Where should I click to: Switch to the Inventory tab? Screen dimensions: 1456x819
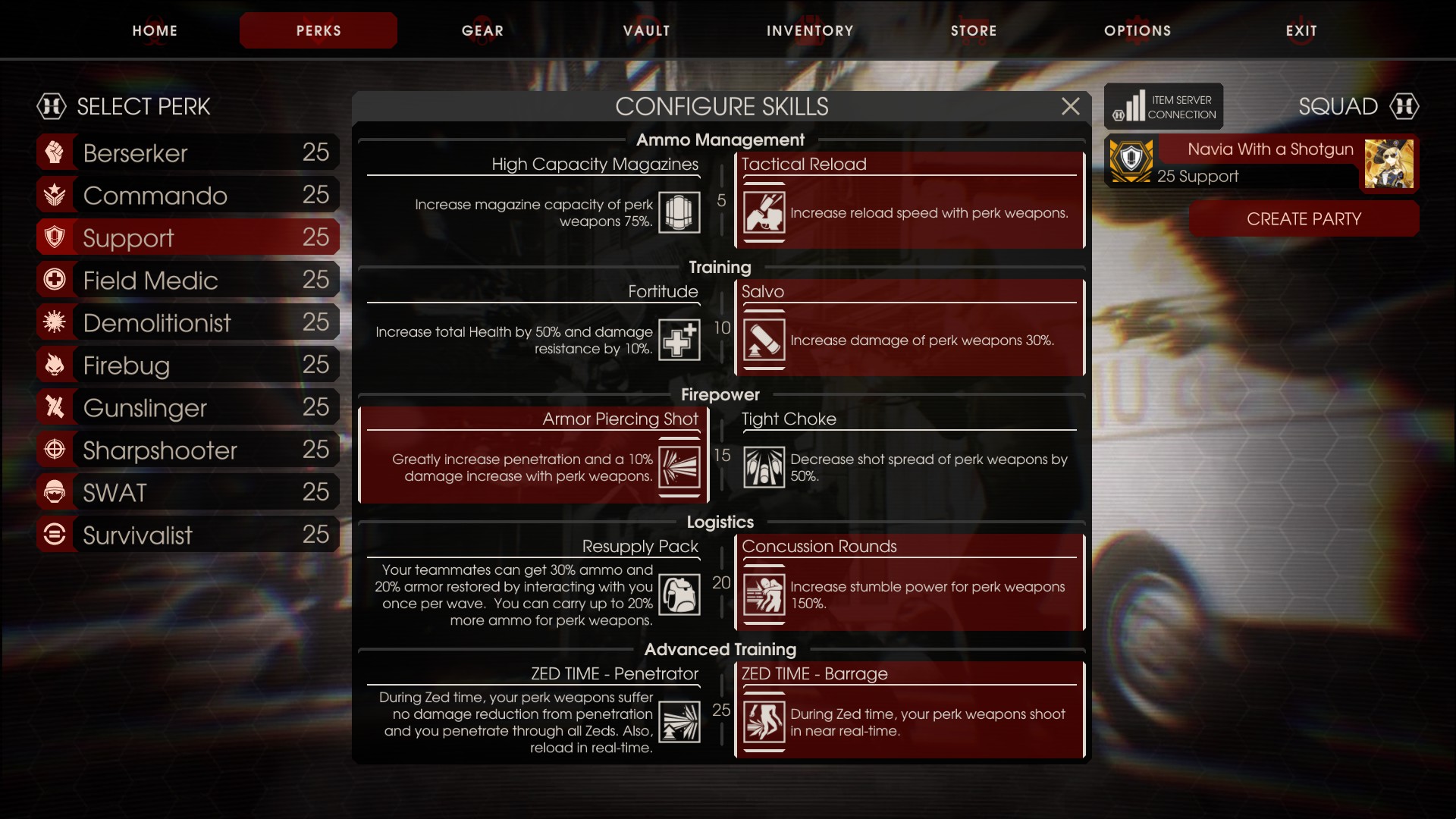[x=810, y=30]
